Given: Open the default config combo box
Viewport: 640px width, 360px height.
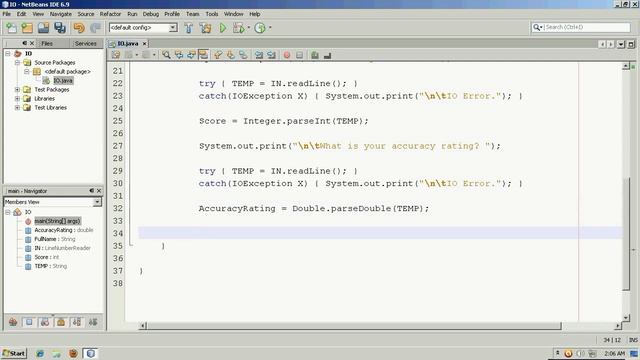Looking at the screenshot, I should 143,27.
